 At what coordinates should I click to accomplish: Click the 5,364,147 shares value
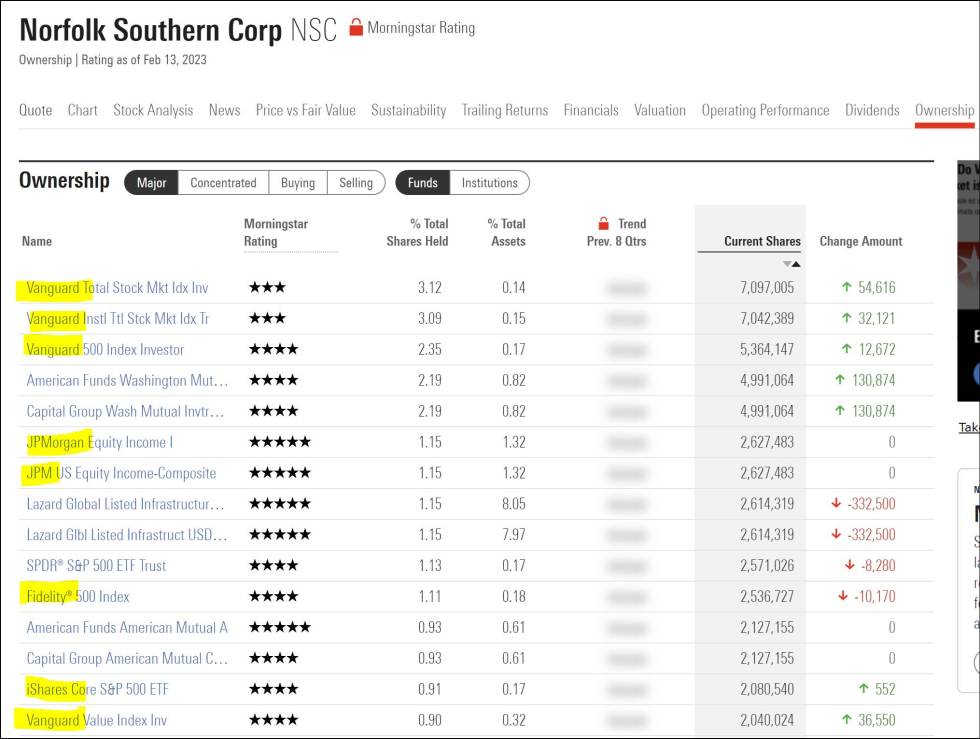pyautogui.click(x=767, y=349)
